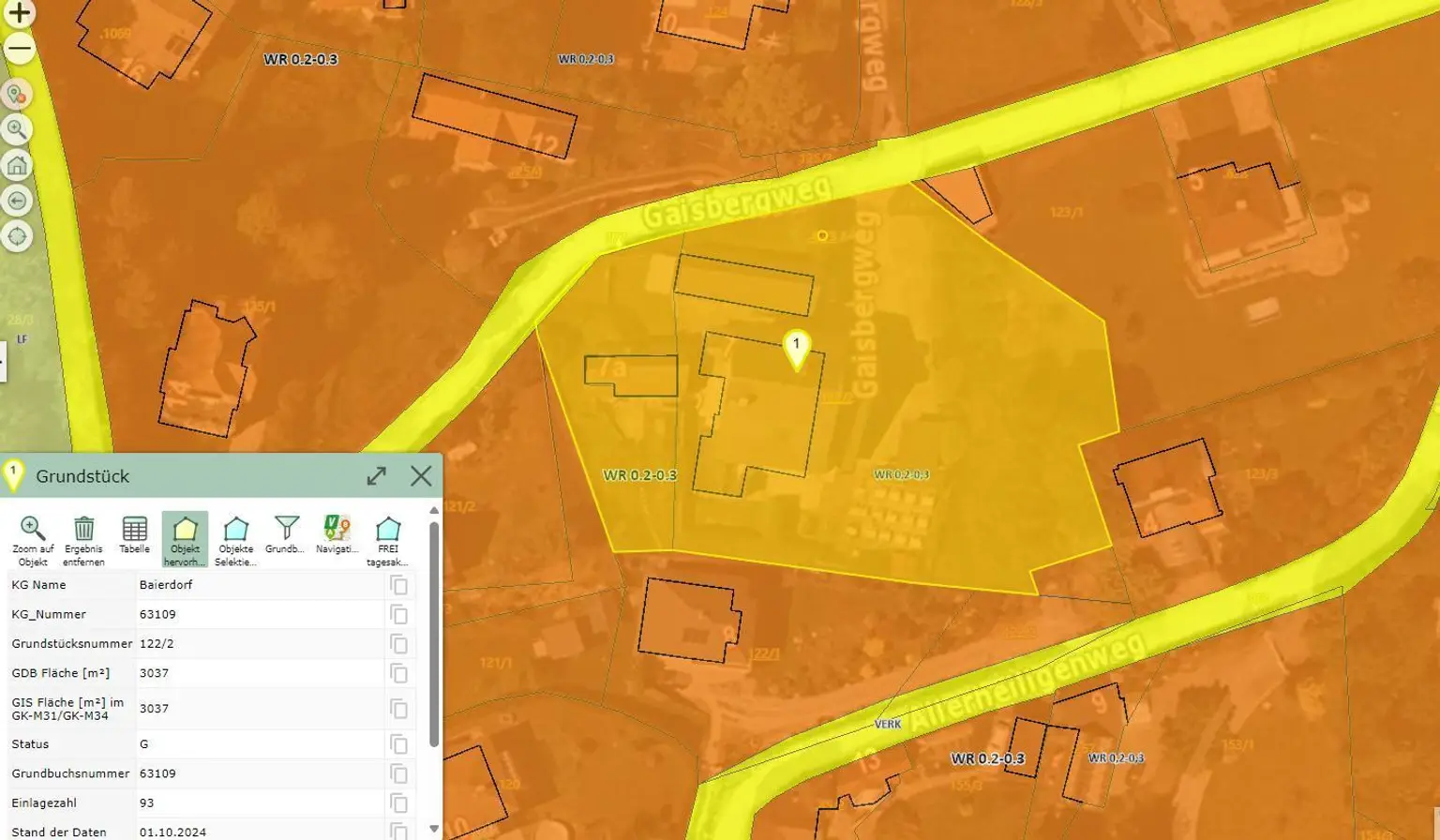
Task: Toggle Objekt hervorheben highlighting
Action: (185, 541)
